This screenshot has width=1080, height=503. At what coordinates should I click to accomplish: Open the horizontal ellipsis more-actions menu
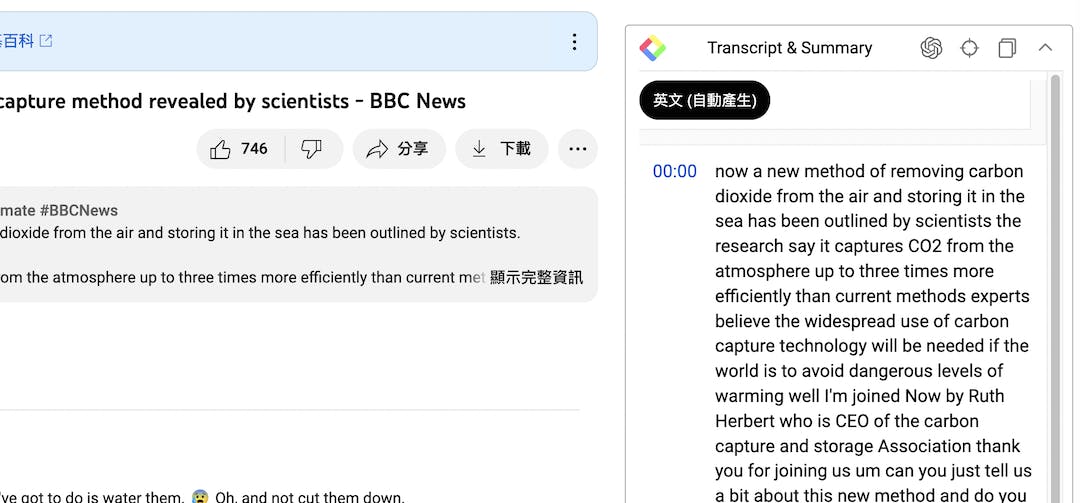point(577,149)
